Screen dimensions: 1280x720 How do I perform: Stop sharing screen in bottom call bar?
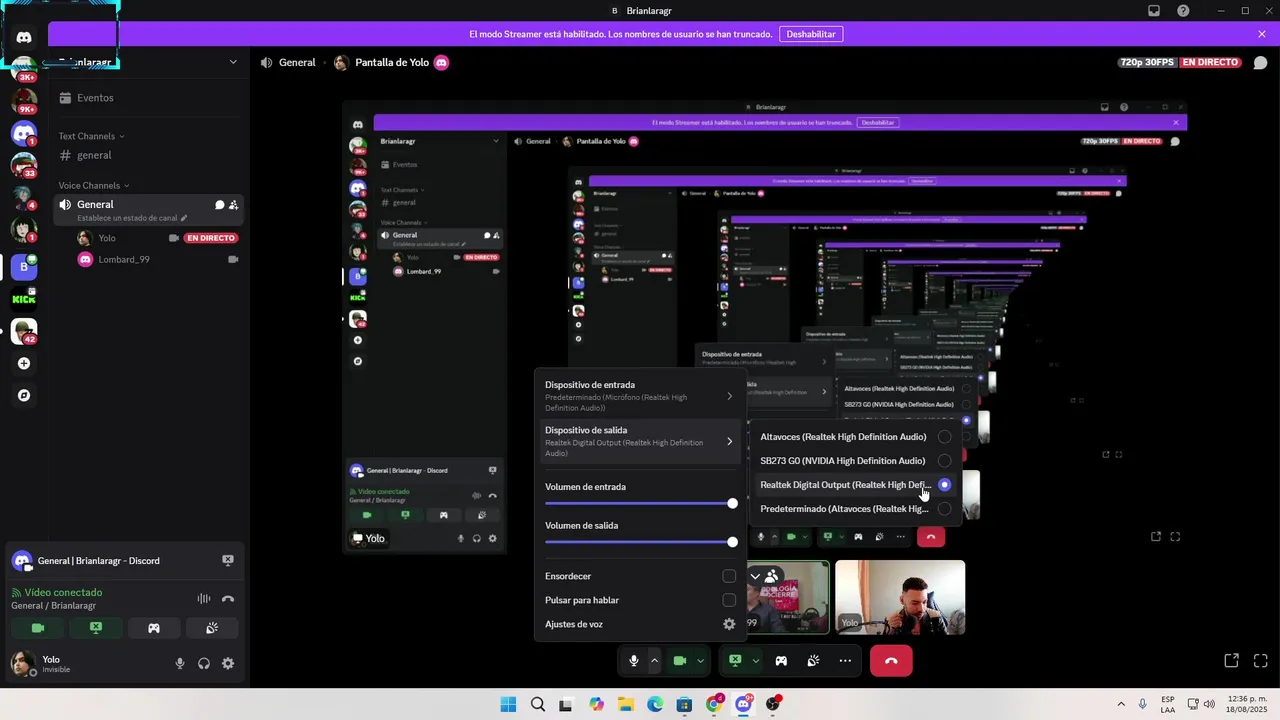click(735, 661)
